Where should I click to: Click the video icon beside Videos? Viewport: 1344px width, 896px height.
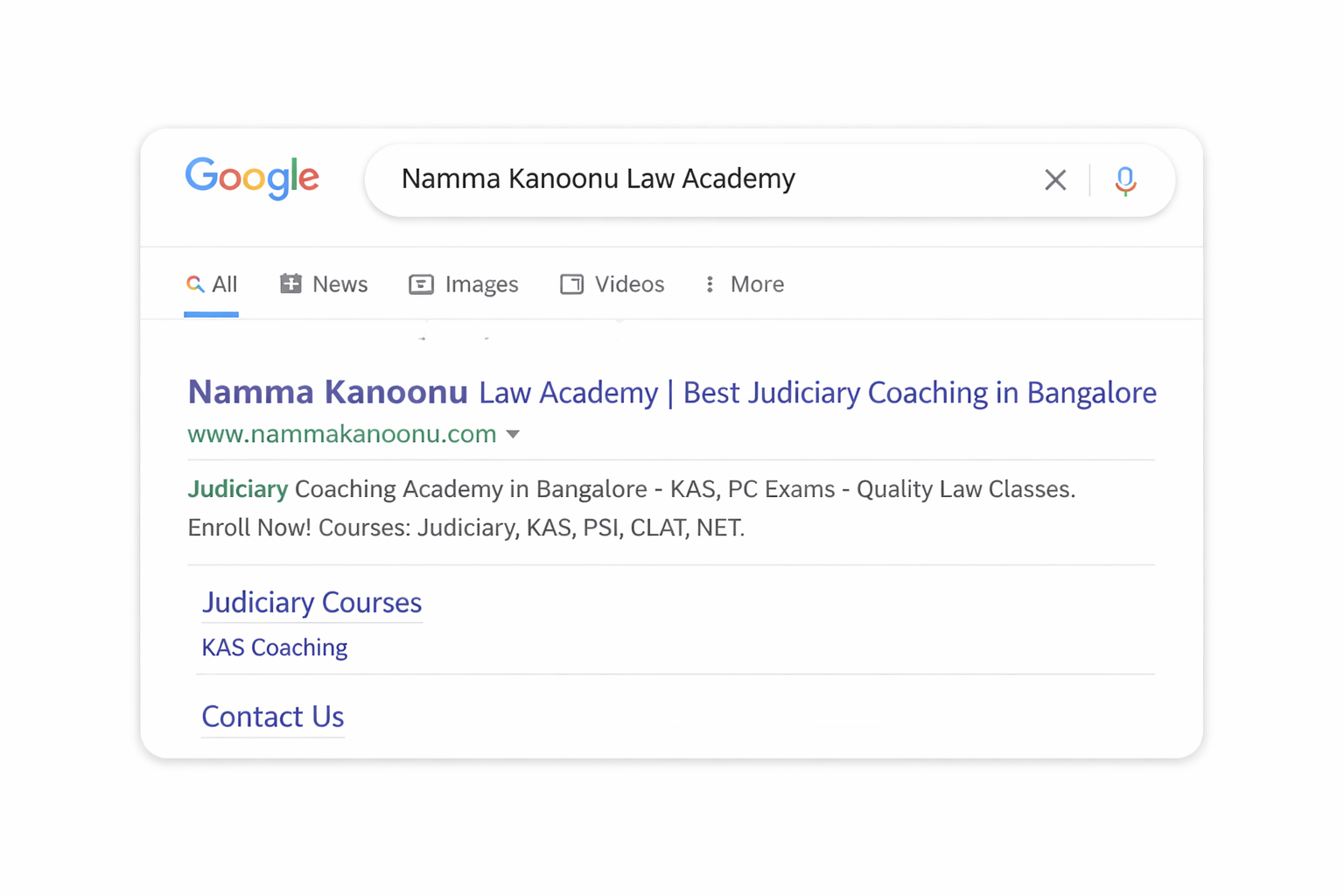coord(571,284)
